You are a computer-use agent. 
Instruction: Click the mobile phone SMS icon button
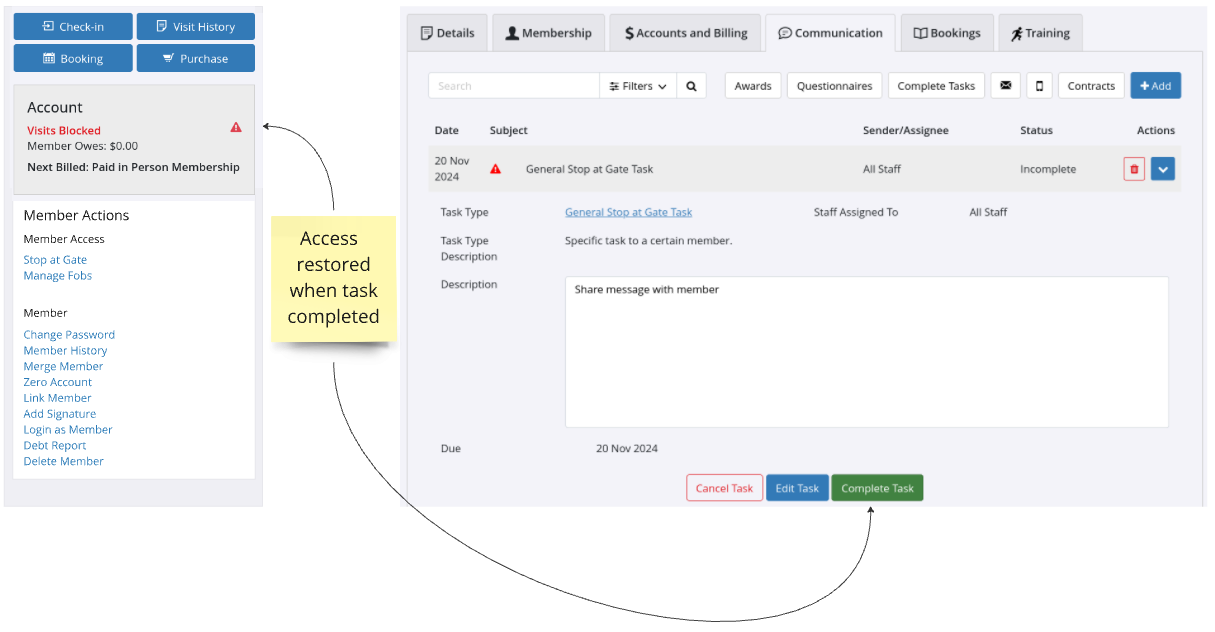point(1039,86)
